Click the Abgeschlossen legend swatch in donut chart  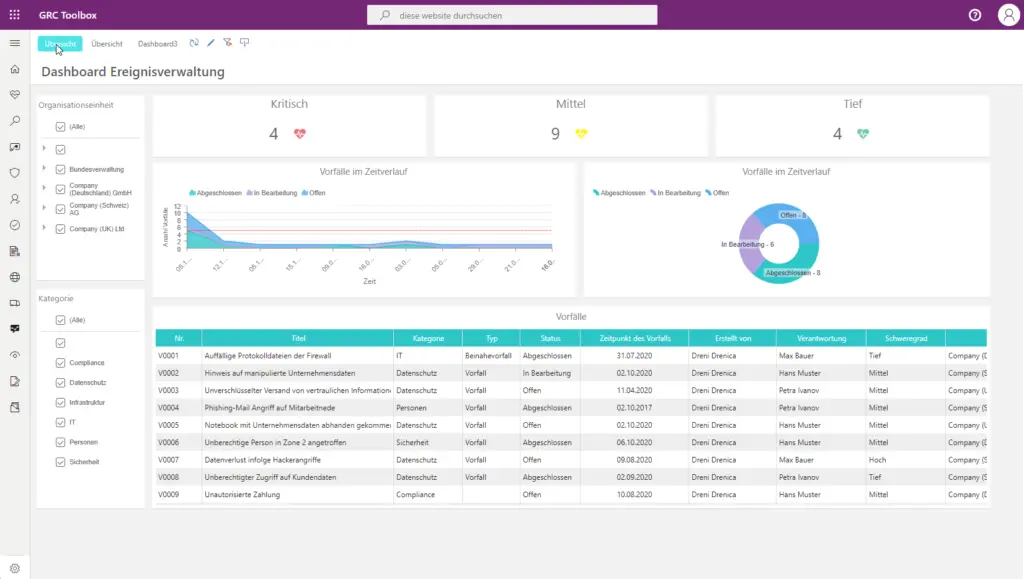(596, 192)
